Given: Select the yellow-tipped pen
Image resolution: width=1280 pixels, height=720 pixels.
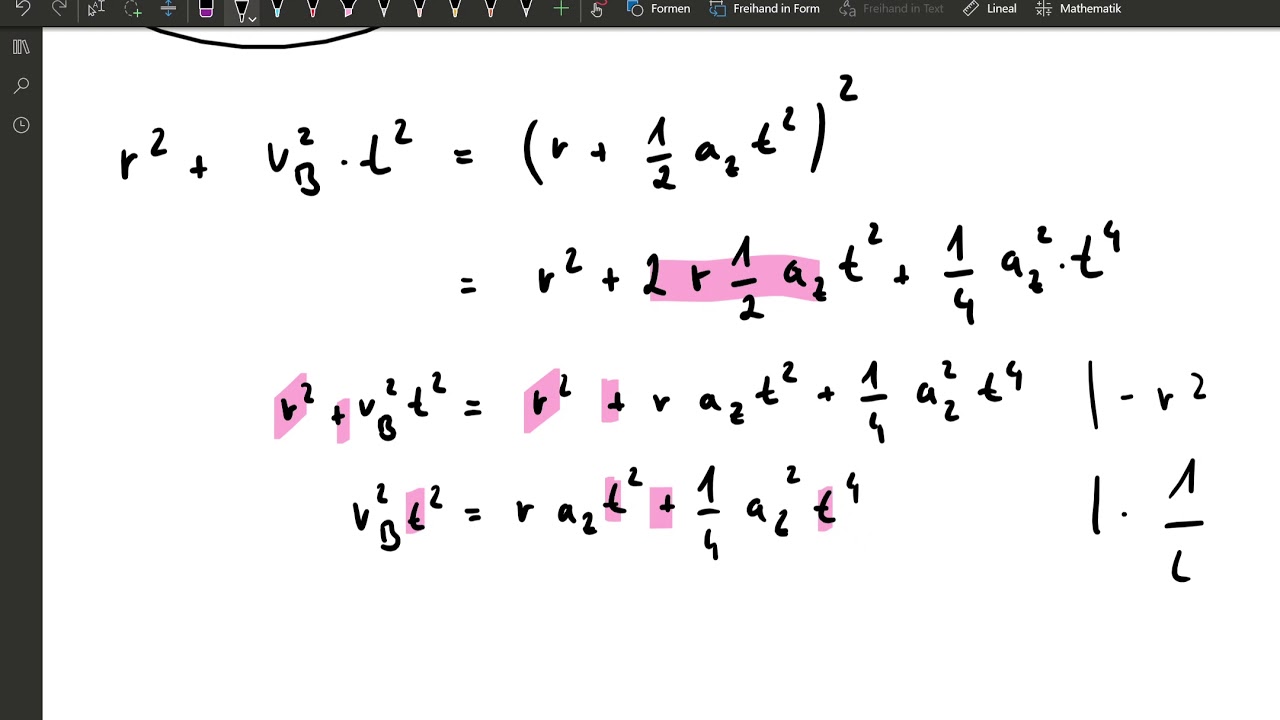Looking at the screenshot, I should coord(455,8).
